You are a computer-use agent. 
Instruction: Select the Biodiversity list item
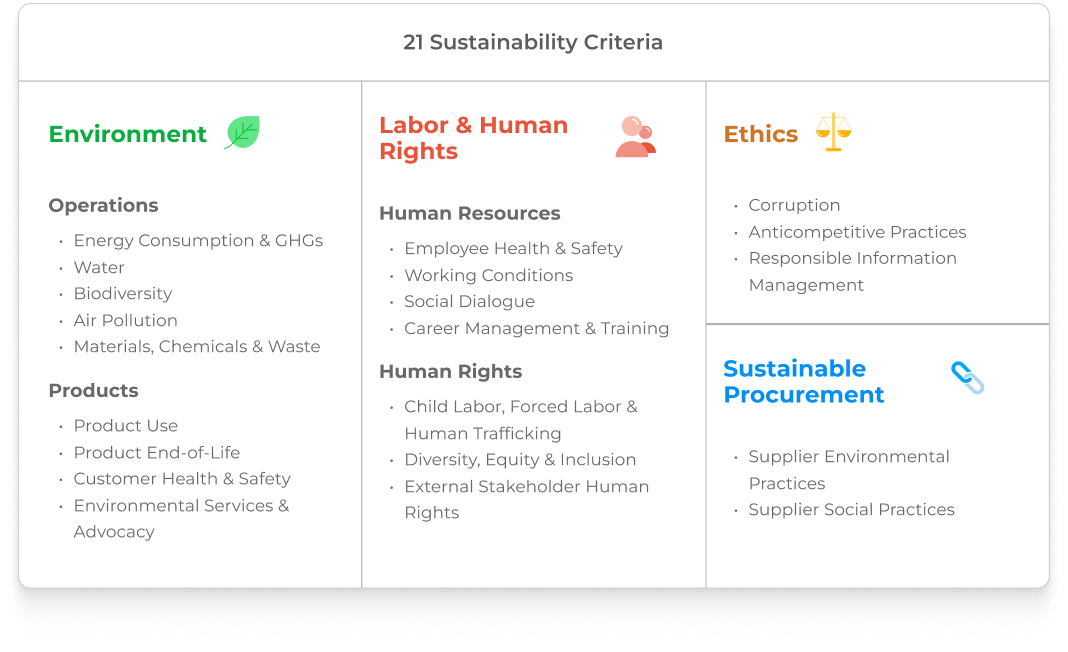(122, 293)
